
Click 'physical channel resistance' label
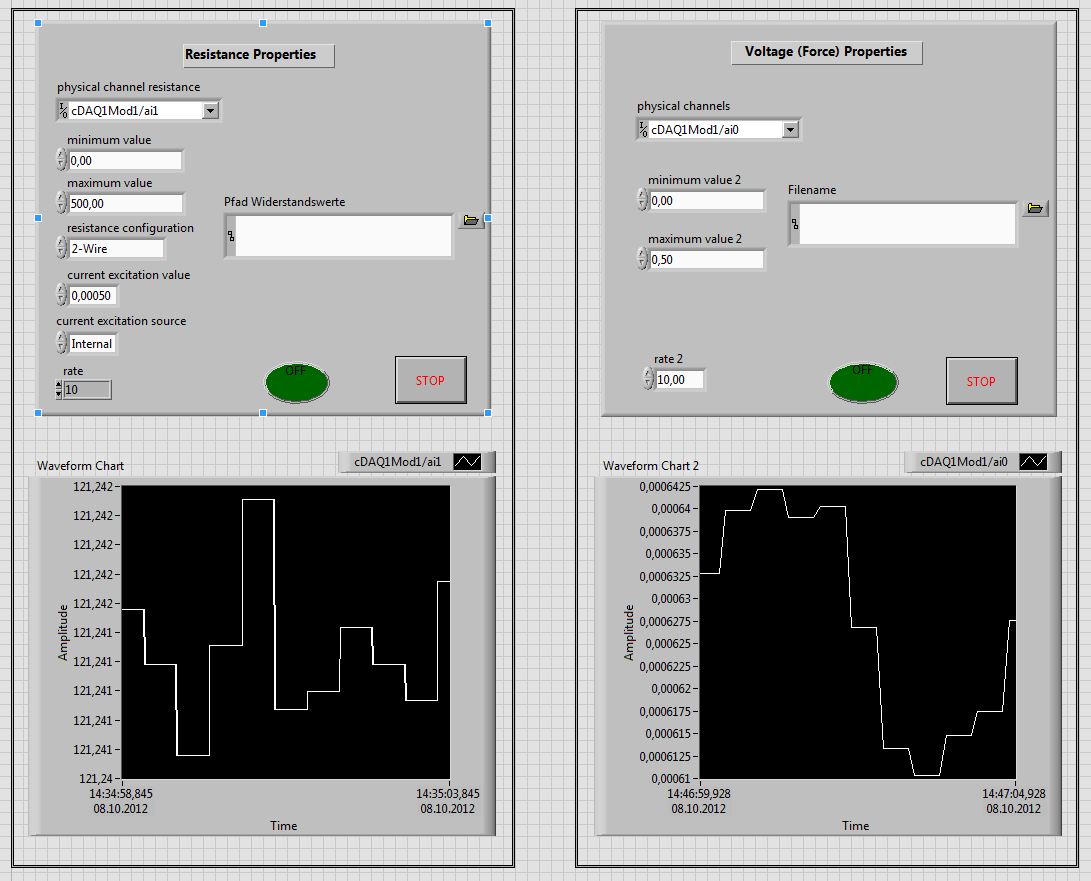coord(129,87)
